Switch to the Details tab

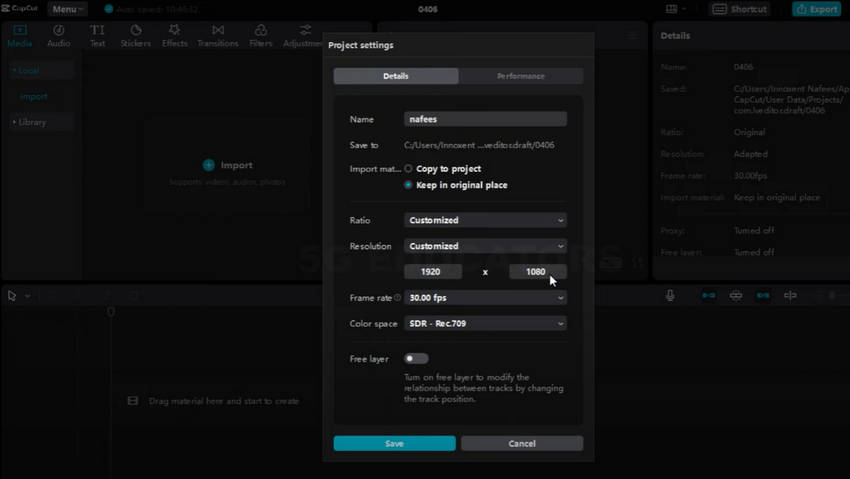396,76
